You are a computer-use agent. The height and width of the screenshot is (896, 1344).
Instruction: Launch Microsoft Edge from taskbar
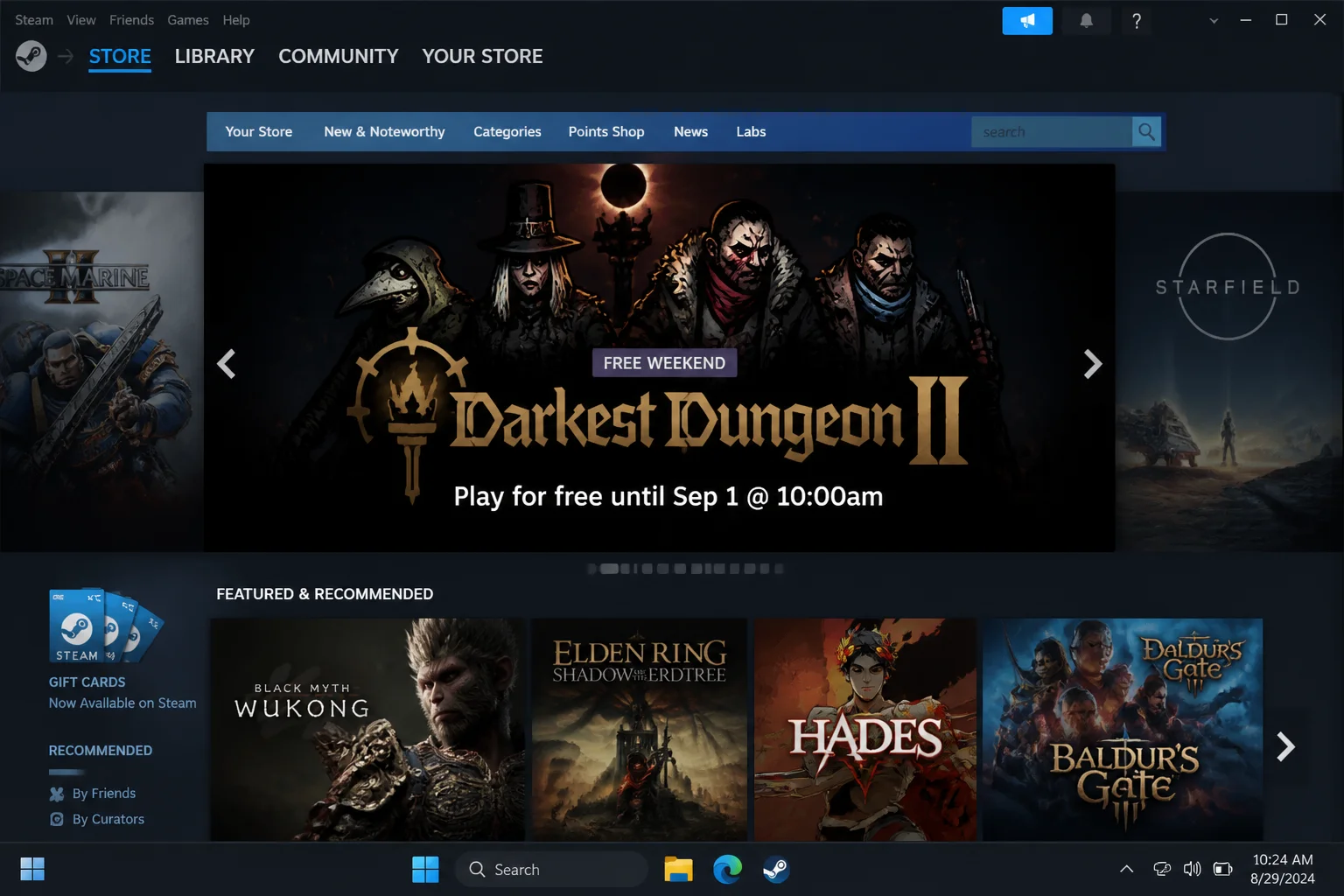click(x=727, y=869)
